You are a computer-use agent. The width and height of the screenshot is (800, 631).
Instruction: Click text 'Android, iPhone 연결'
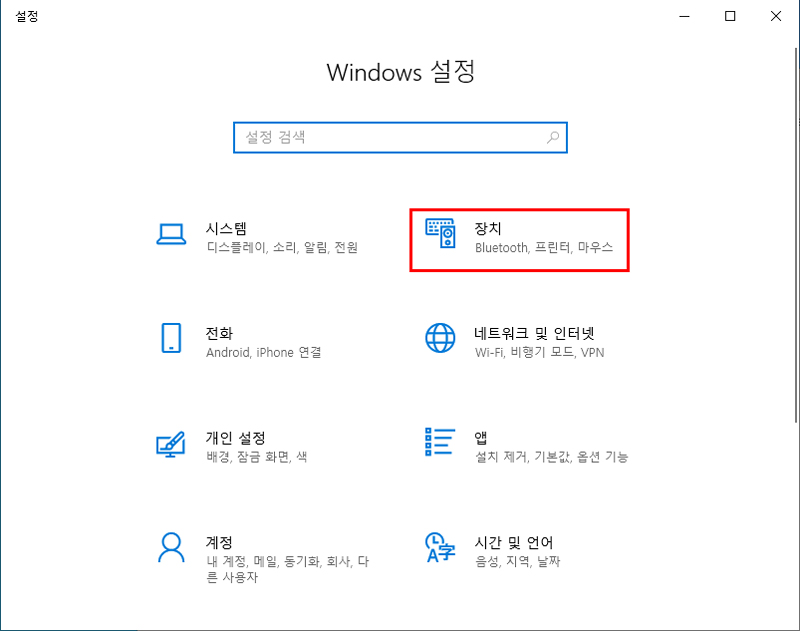[264, 352]
